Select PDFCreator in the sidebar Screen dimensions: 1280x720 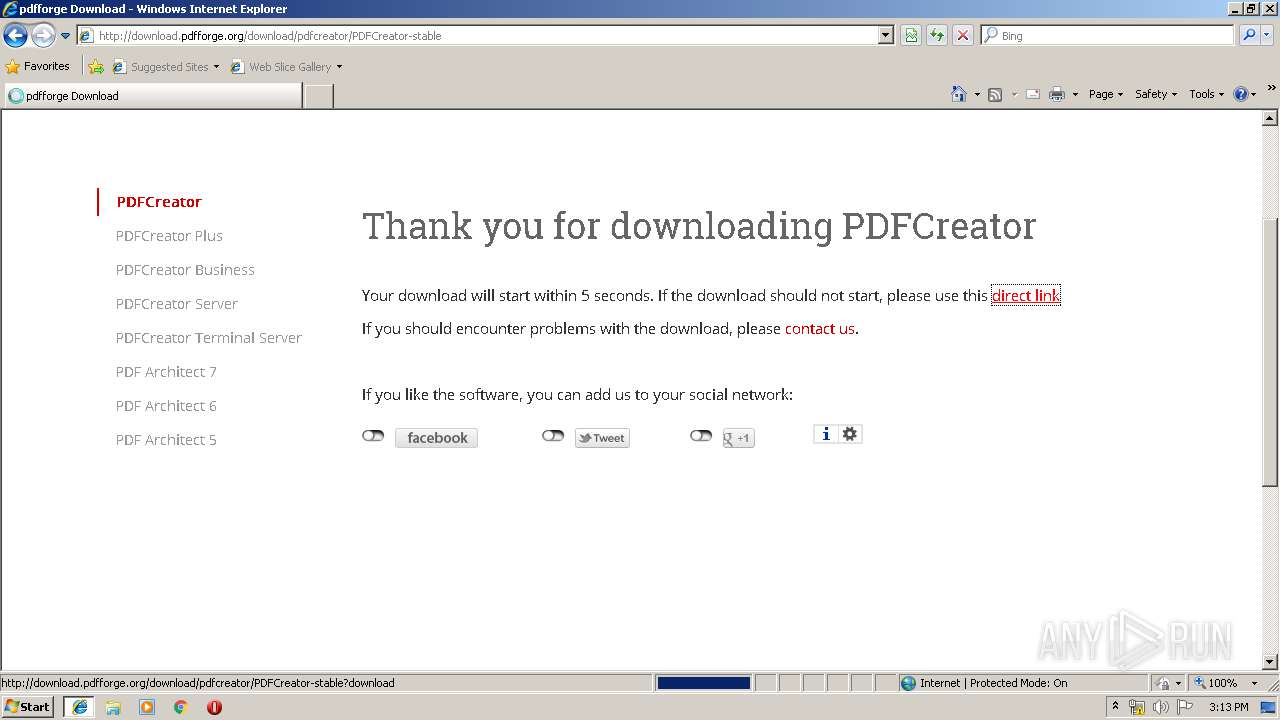(x=159, y=202)
